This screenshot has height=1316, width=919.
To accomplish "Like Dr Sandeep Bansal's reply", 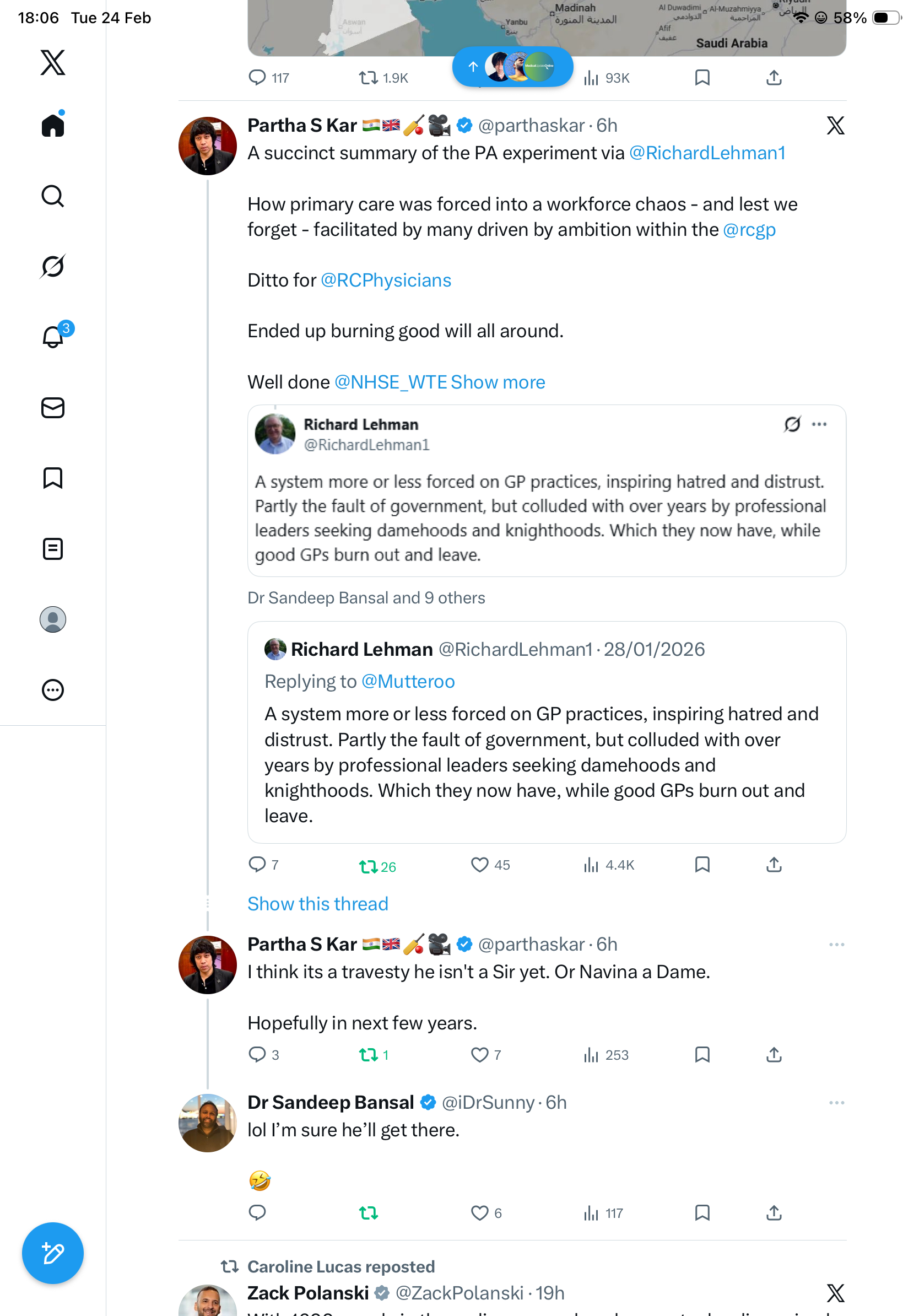I will point(479,1213).
